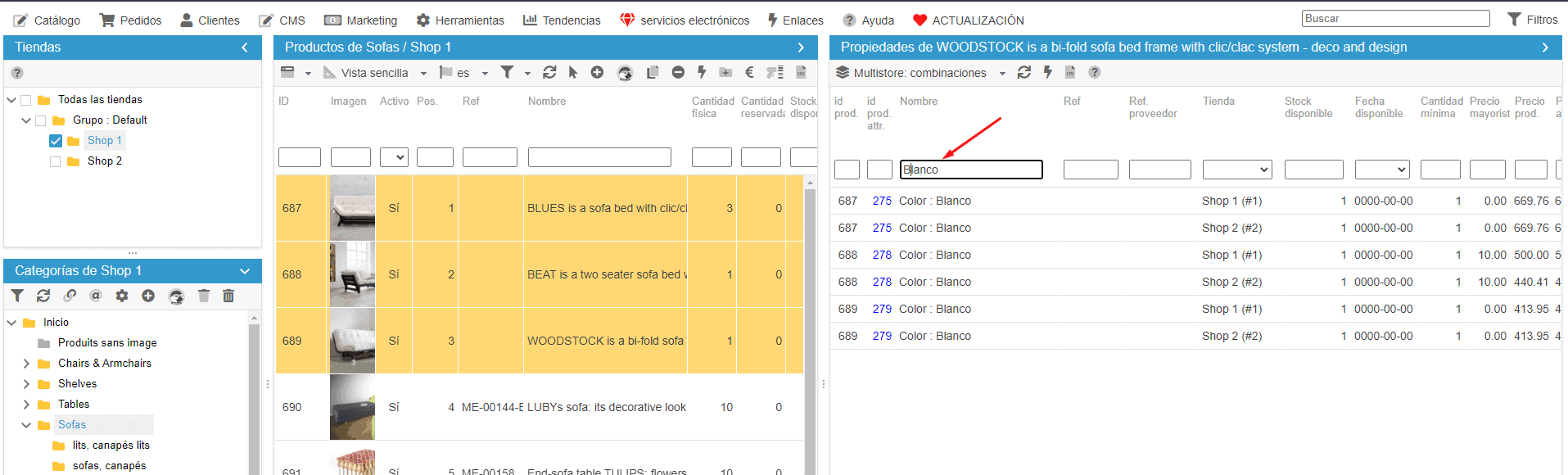
Task: Open category settings gear icon
Action: [122, 296]
